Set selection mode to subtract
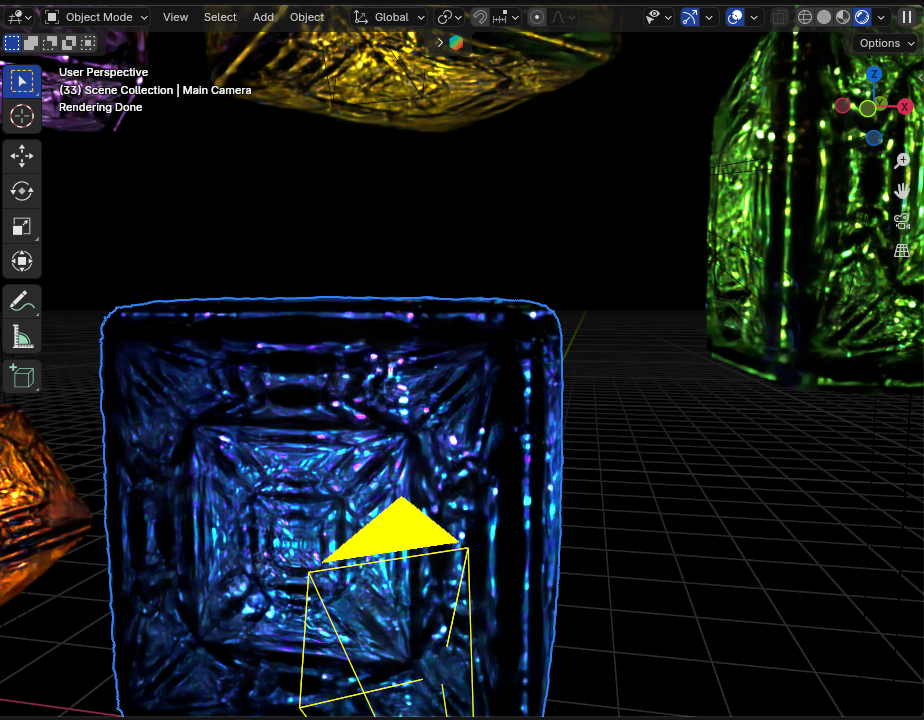This screenshot has width=924, height=720. (x=50, y=43)
